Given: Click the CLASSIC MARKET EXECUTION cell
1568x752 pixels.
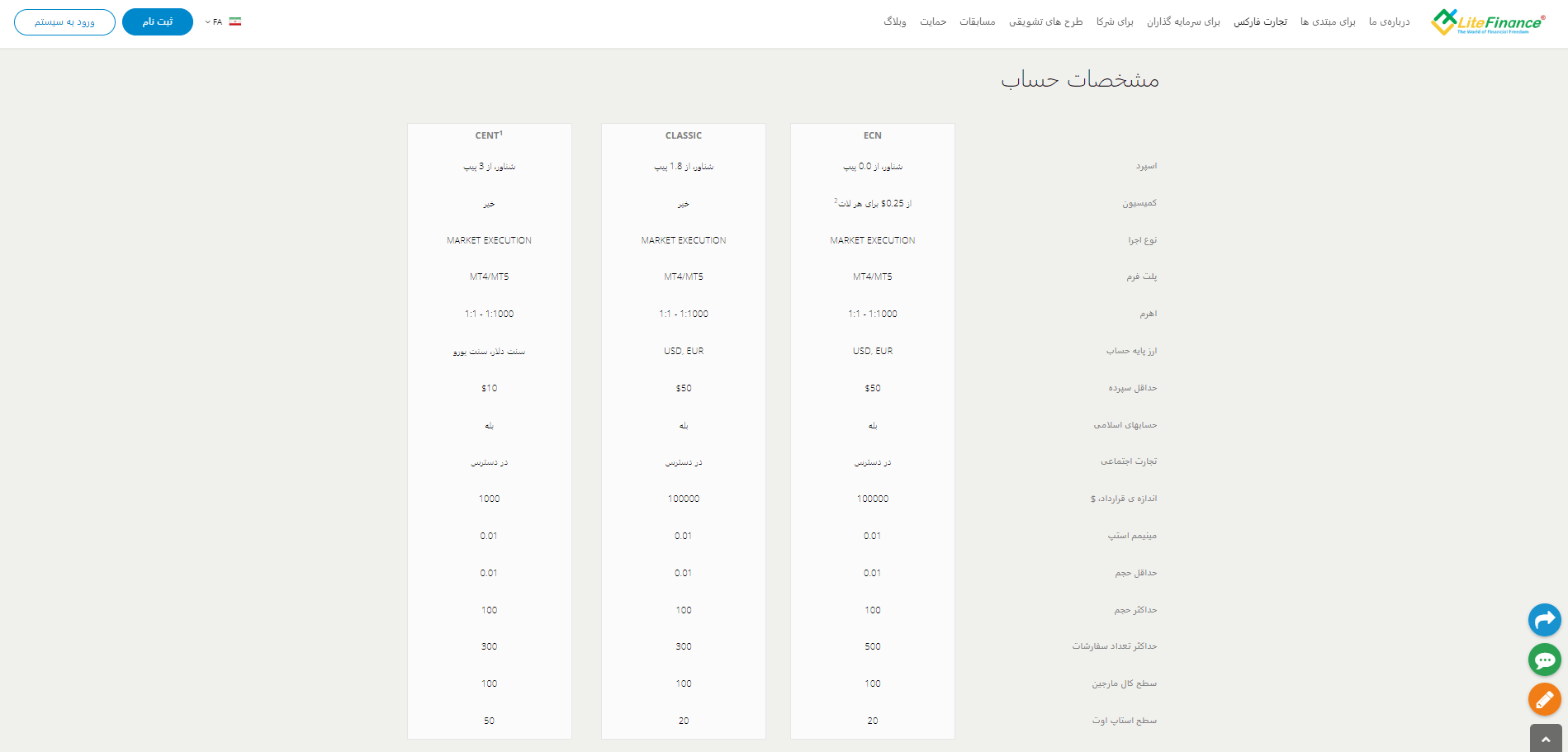Looking at the screenshot, I should [x=684, y=240].
